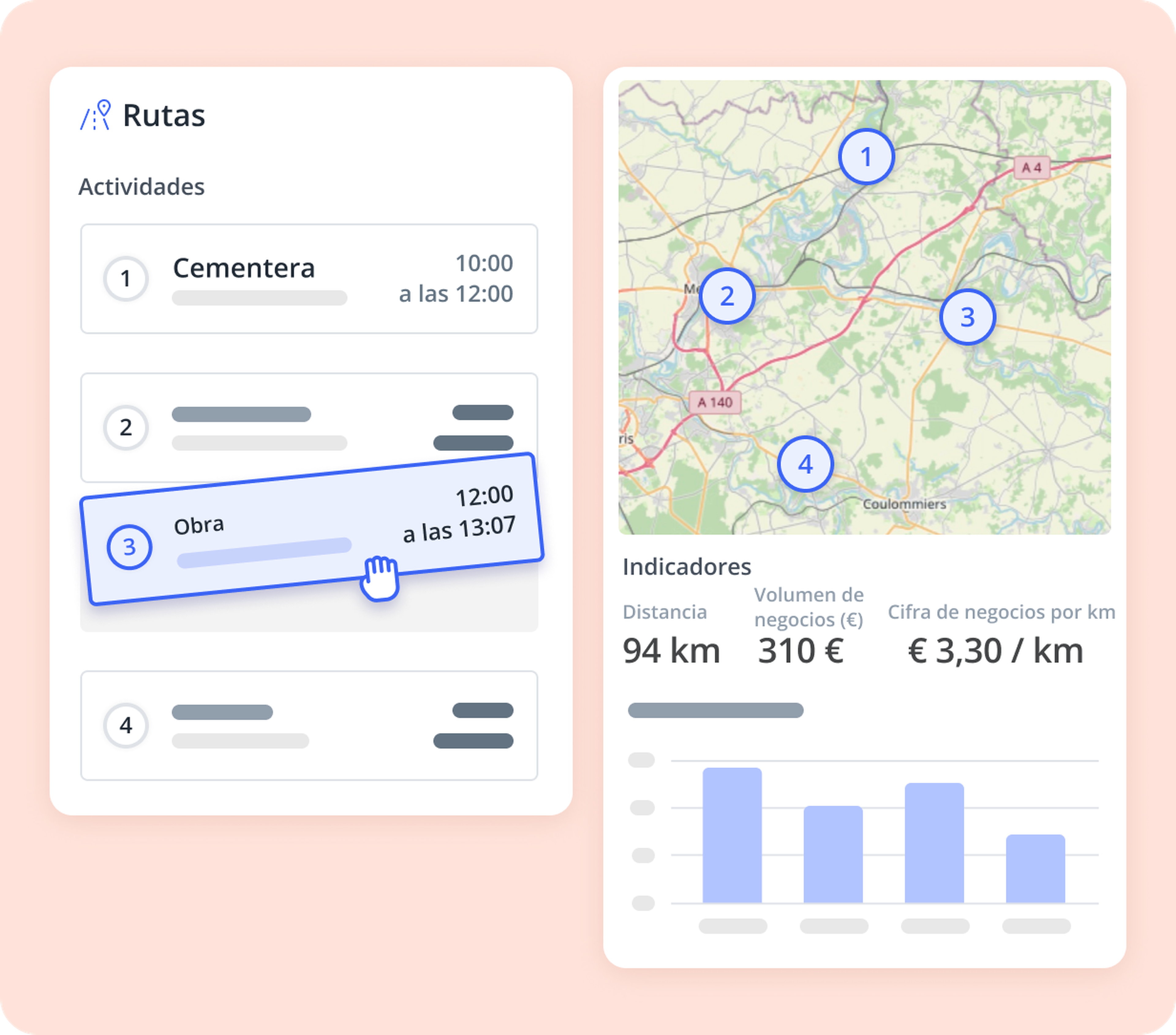
Task: Click the A 4 highway badge on map
Action: tap(1031, 168)
